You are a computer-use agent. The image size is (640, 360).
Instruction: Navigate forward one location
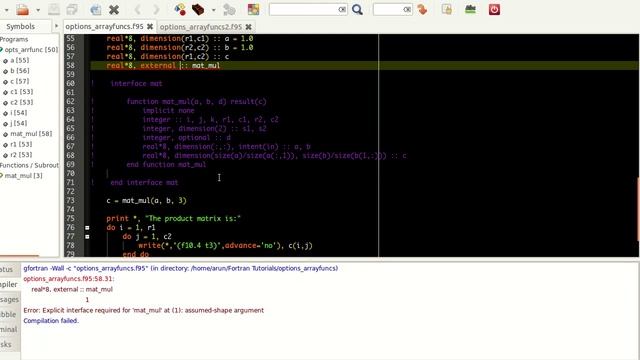click(x=156, y=9)
